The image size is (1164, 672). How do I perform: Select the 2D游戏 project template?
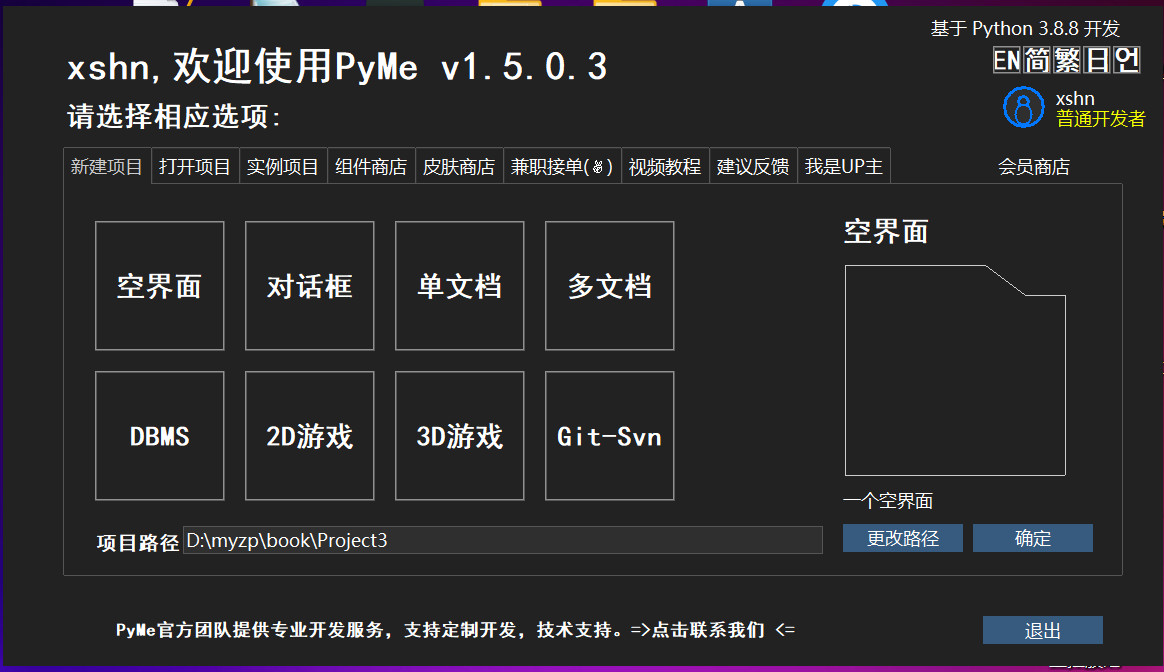tap(309, 436)
